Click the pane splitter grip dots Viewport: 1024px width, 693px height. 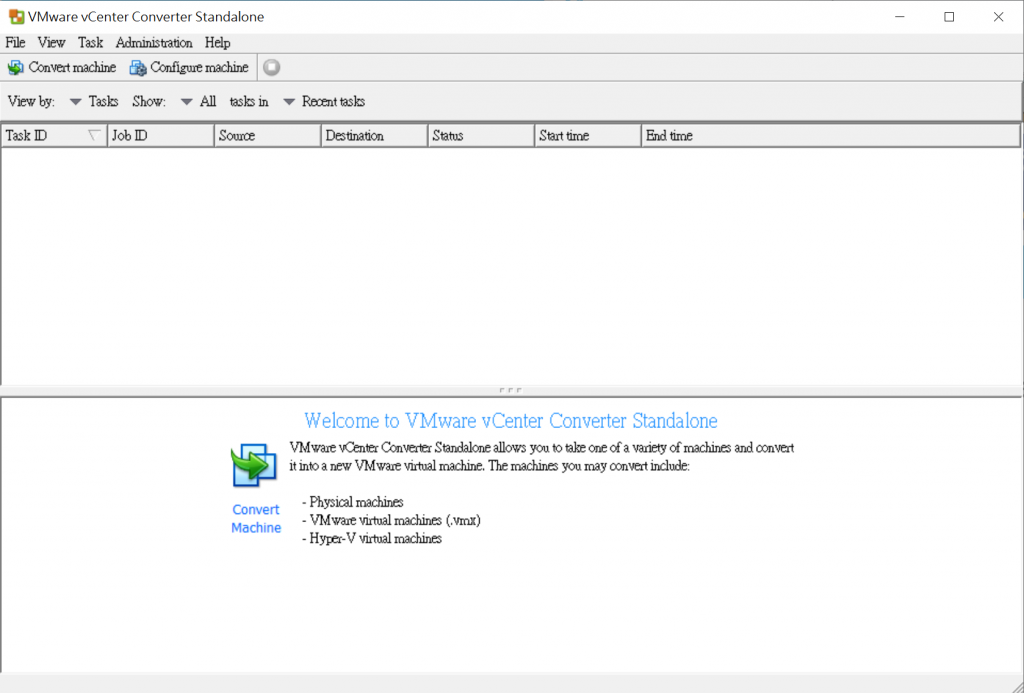[x=510, y=391]
